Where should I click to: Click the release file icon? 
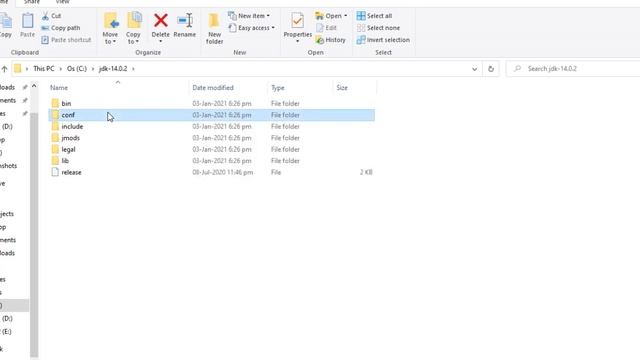[x=55, y=172]
